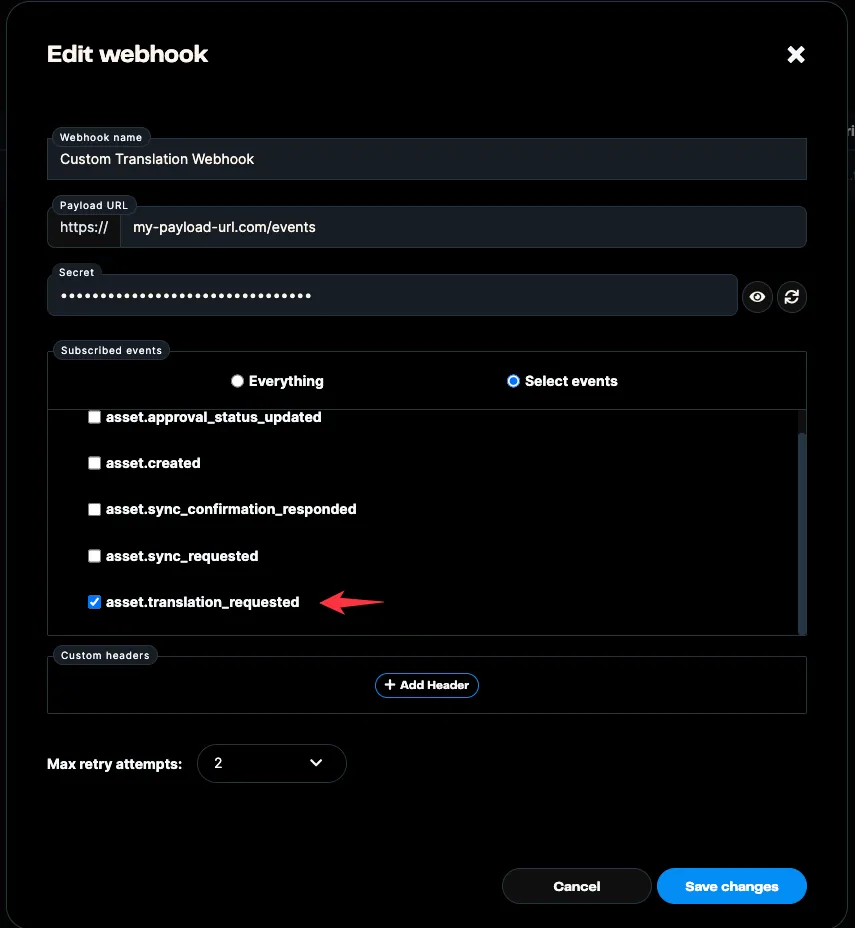
Task: Cancel editing the webhook
Action: (x=577, y=886)
